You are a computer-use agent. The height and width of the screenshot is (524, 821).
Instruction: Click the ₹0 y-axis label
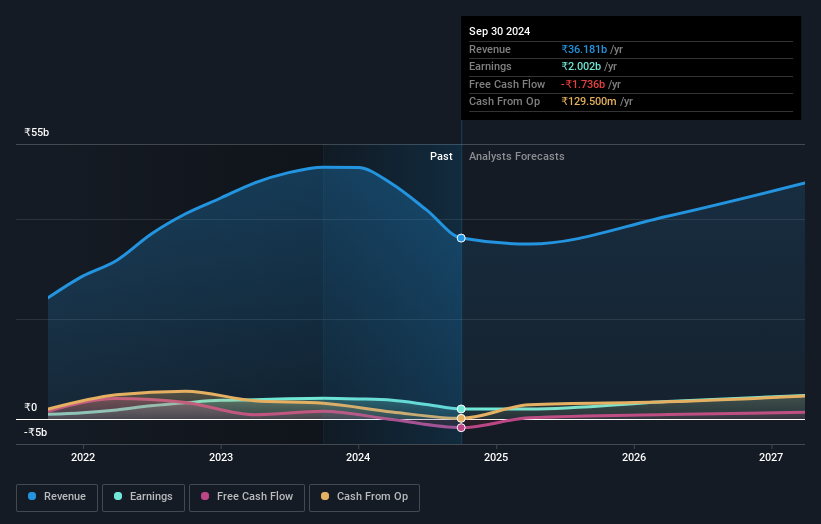pos(30,407)
